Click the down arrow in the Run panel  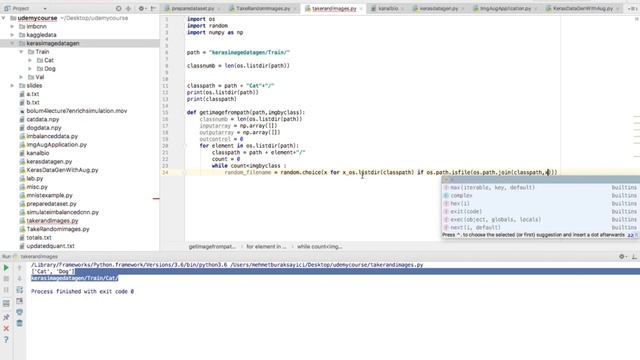pos(20,279)
